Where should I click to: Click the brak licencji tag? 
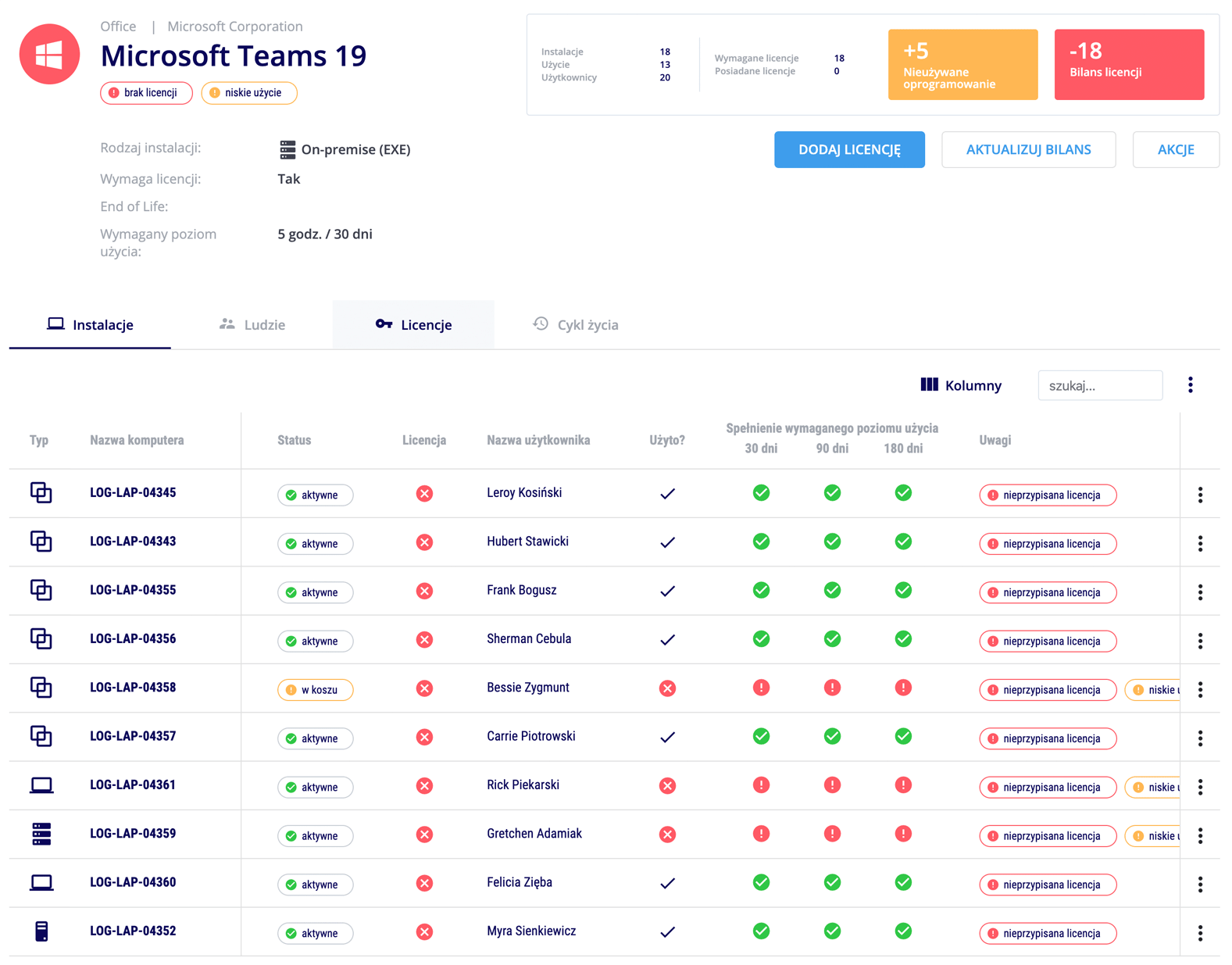(146, 93)
